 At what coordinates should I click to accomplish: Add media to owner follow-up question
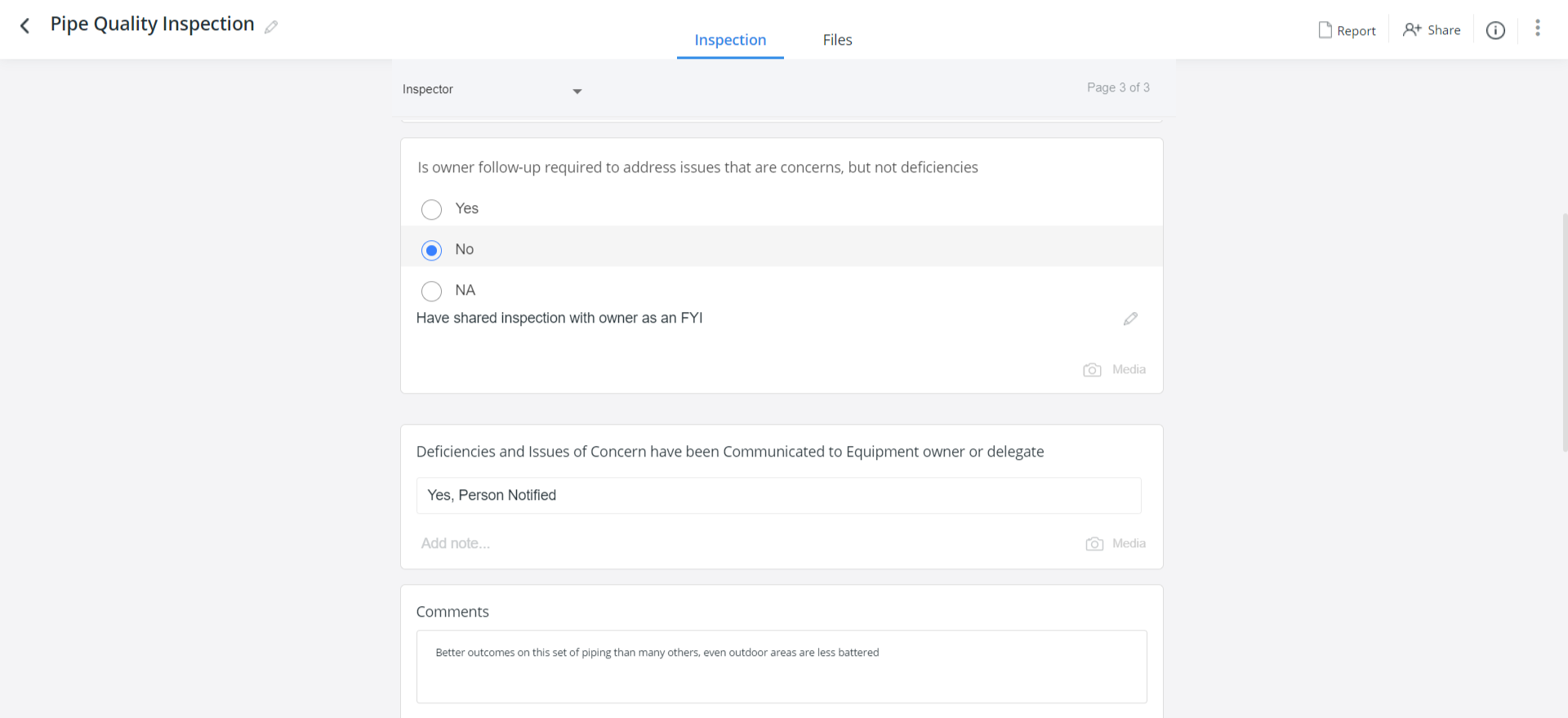pos(1115,370)
